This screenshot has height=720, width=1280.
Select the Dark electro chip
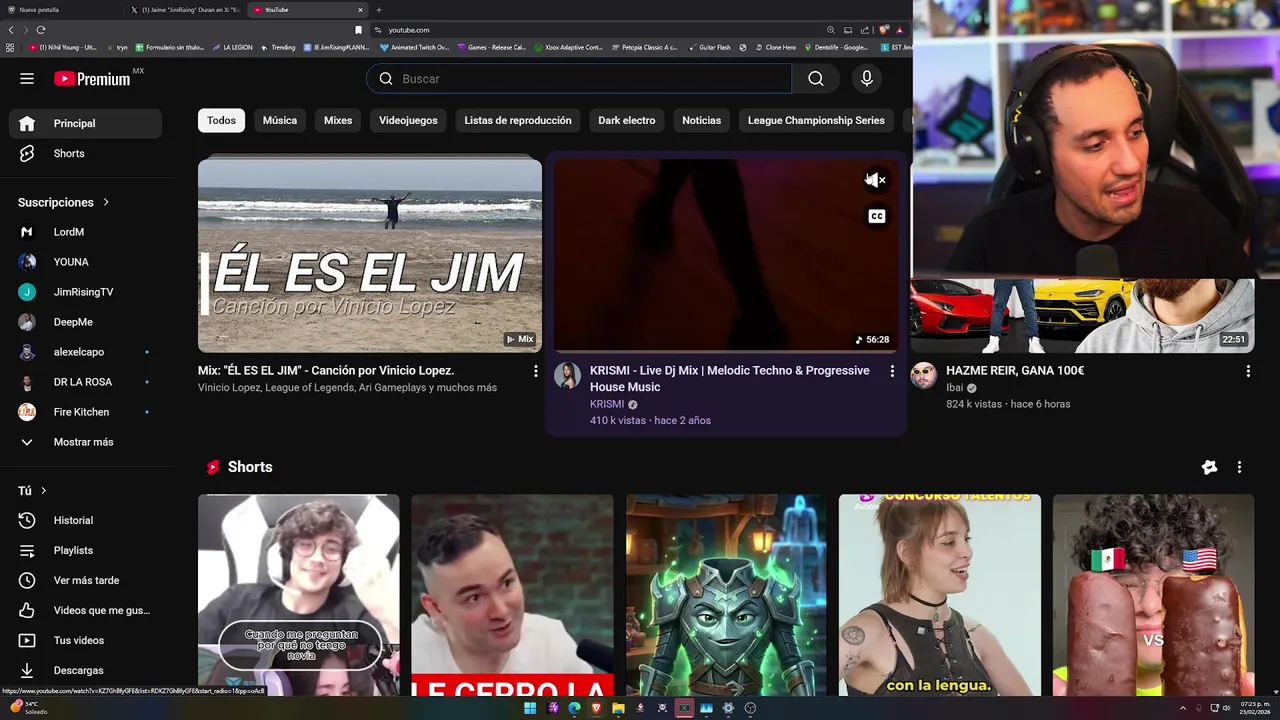point(627,120)
